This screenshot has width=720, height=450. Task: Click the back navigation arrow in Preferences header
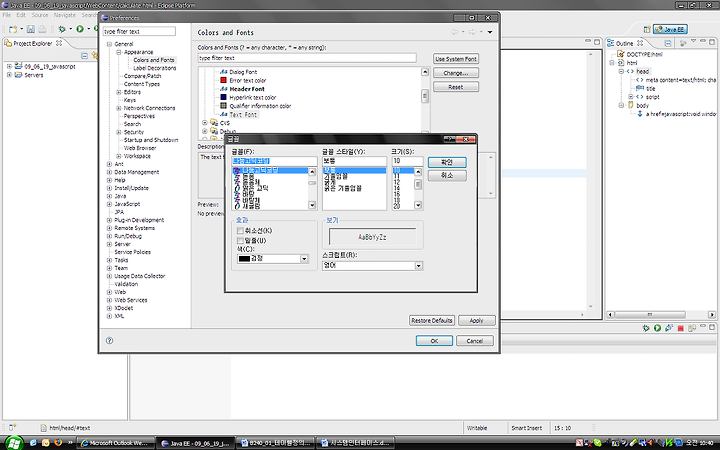click(455, 32)
